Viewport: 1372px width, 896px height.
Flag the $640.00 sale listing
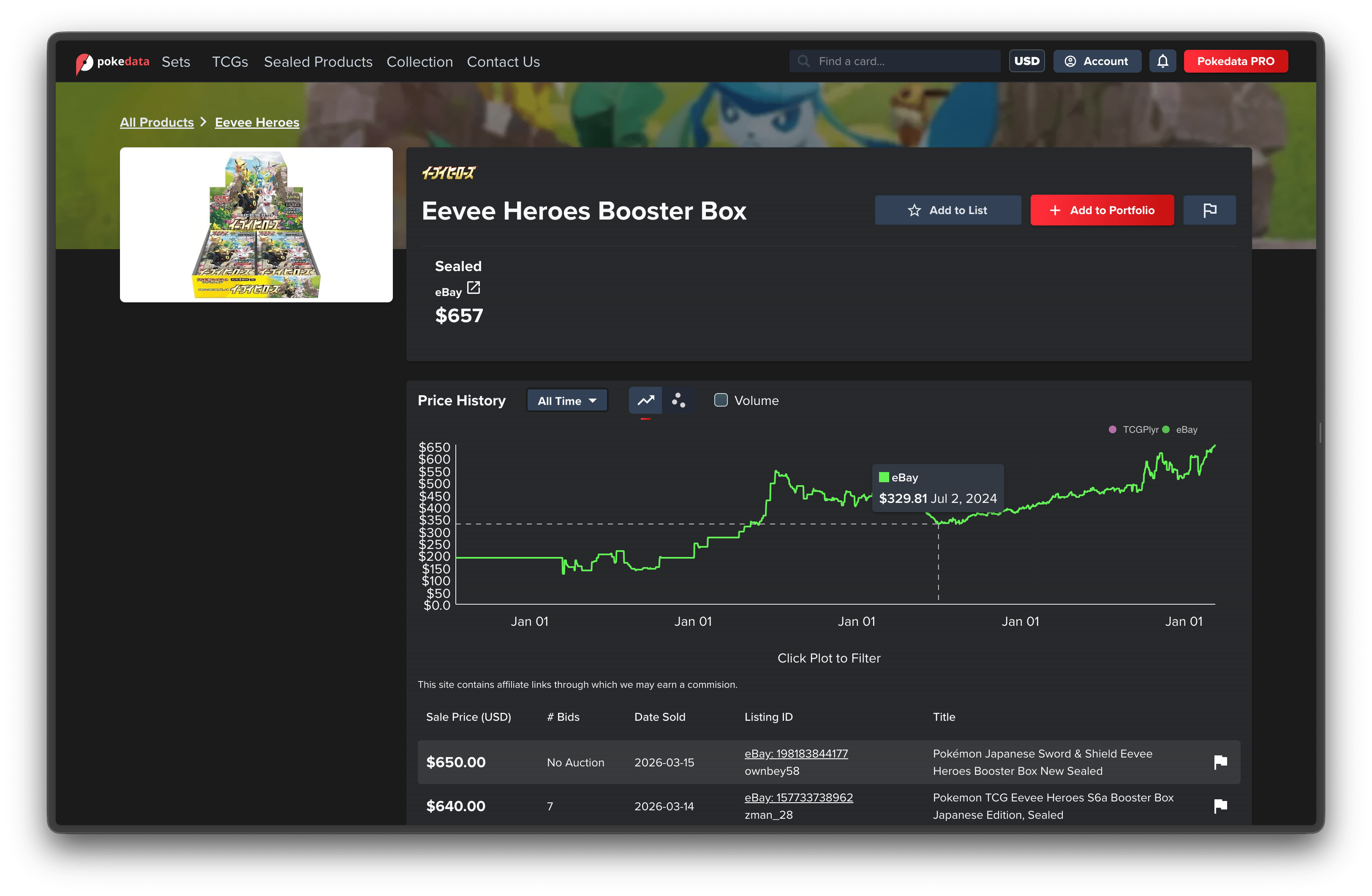(x=1220, y=806)
